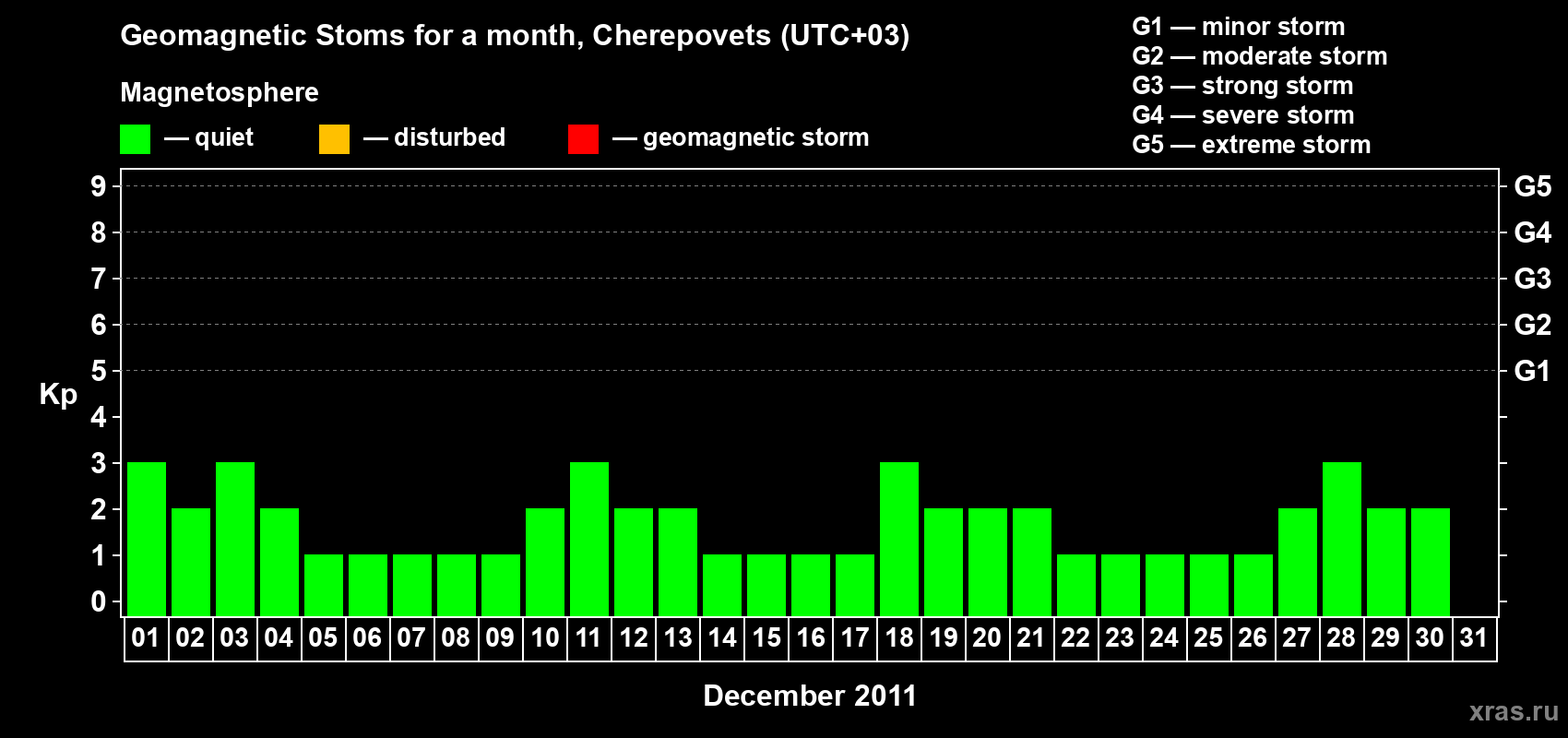Click day label 13 on the date axis

(x=678, y=638)
